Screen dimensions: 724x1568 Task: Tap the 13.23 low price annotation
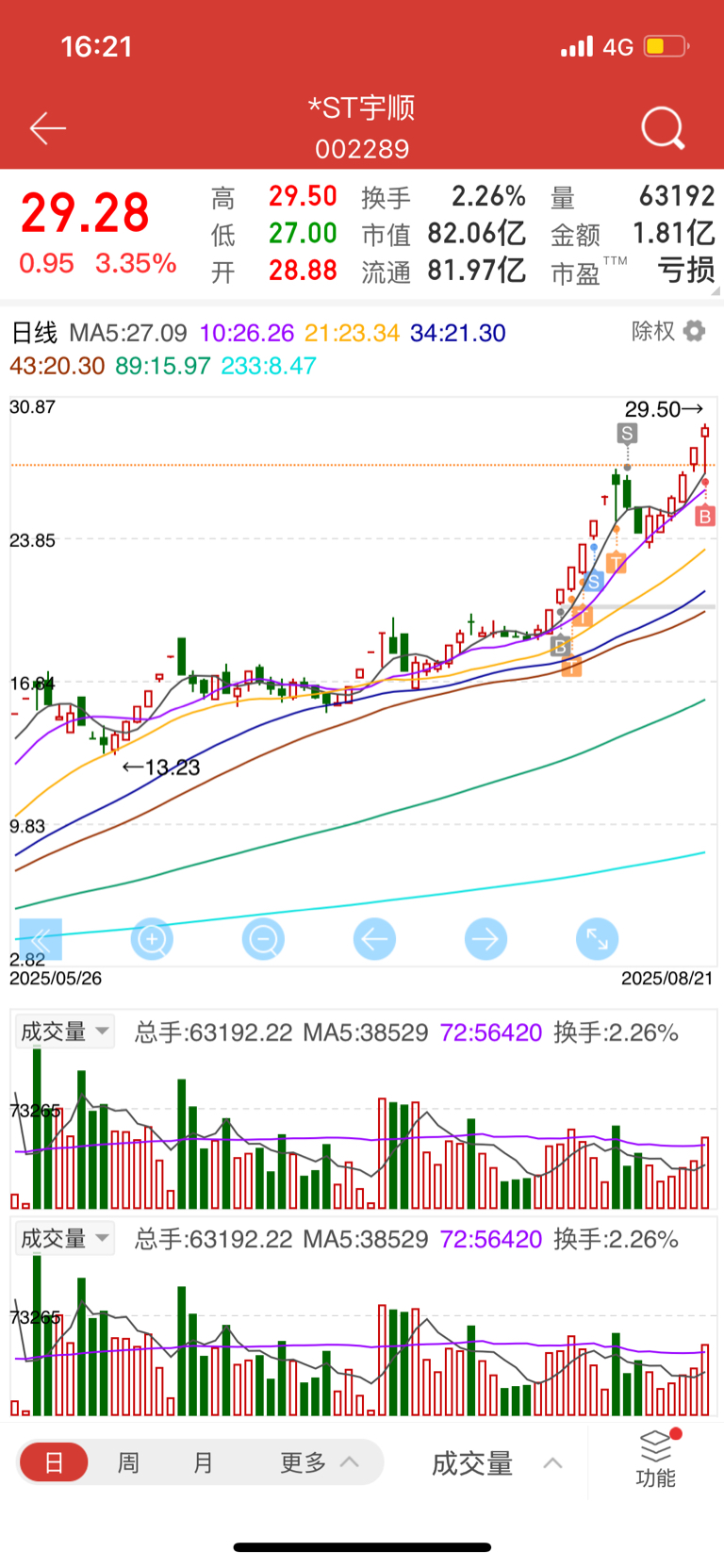(x=161, y=767)
